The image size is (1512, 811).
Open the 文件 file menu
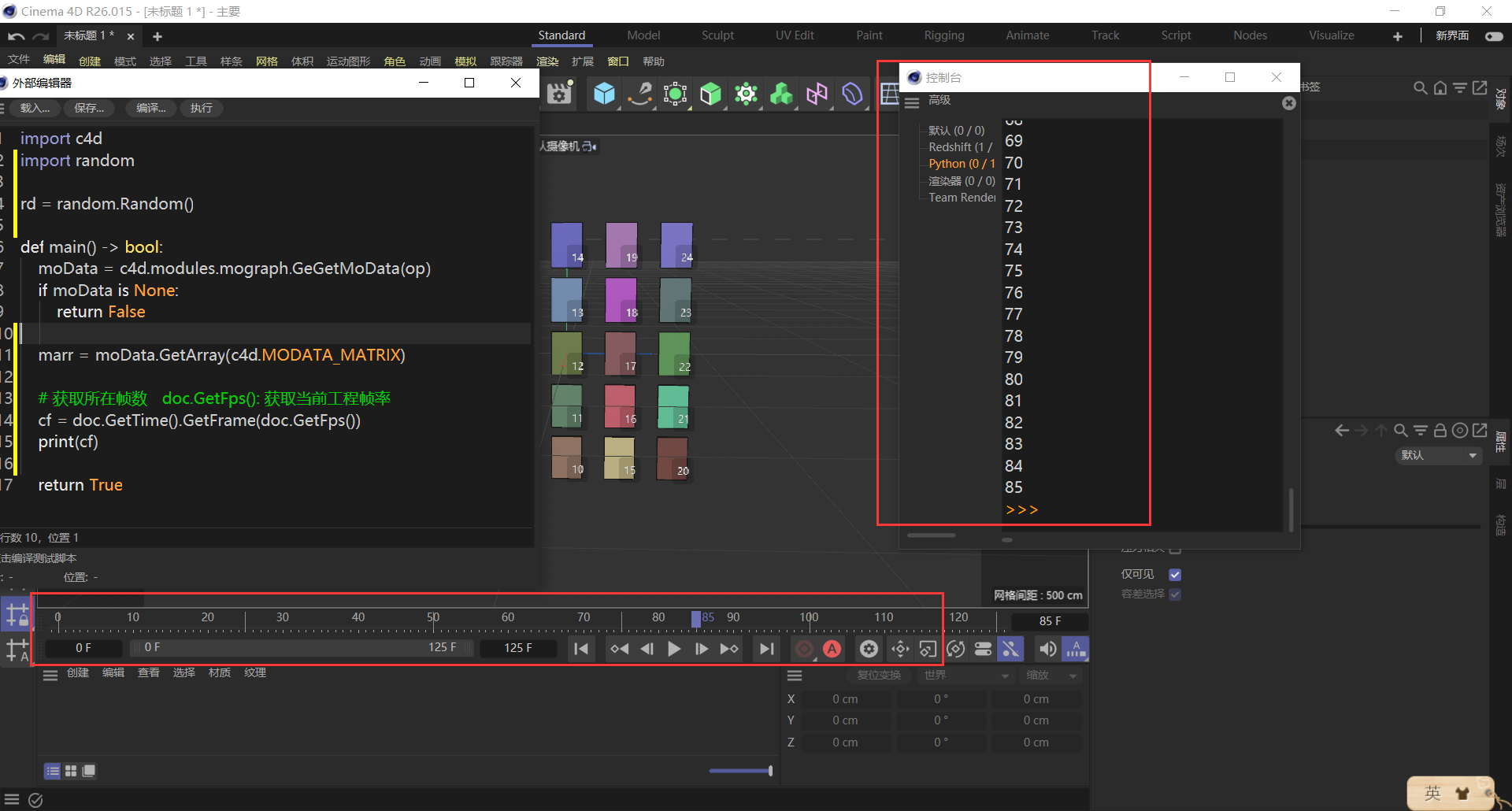pos(19,61)
